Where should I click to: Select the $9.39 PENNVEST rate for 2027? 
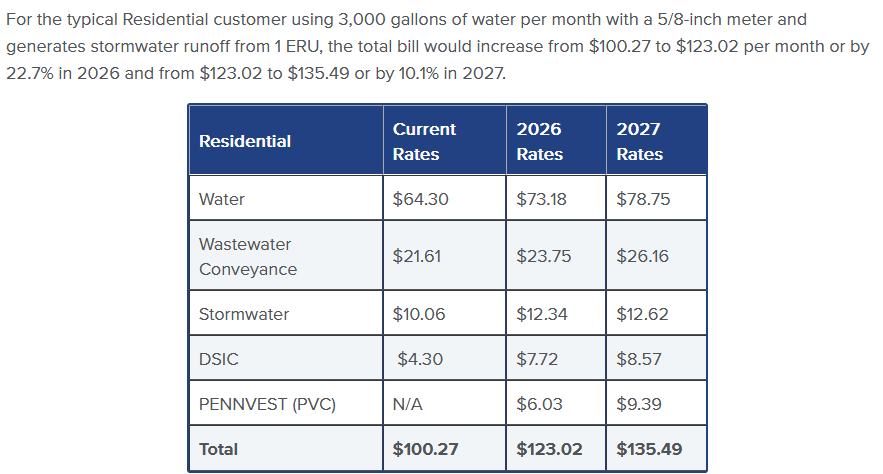click(x=639, y=404)
